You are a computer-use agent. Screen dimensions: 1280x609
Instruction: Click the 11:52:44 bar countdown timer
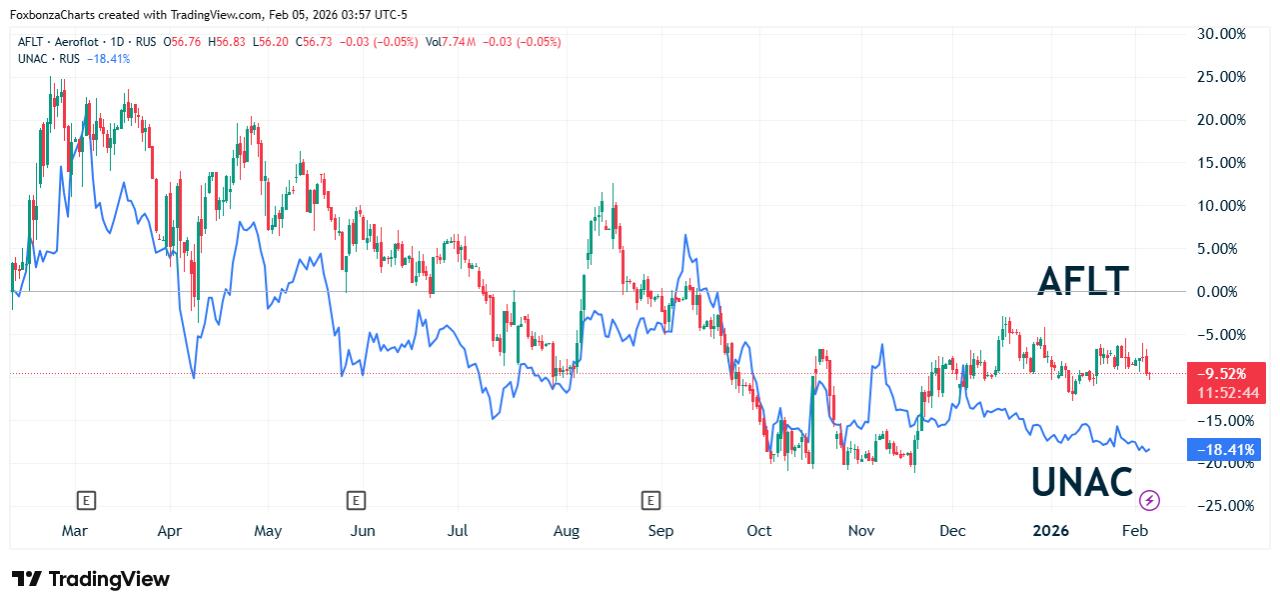pyautogui.click(x=1225, y=392)
